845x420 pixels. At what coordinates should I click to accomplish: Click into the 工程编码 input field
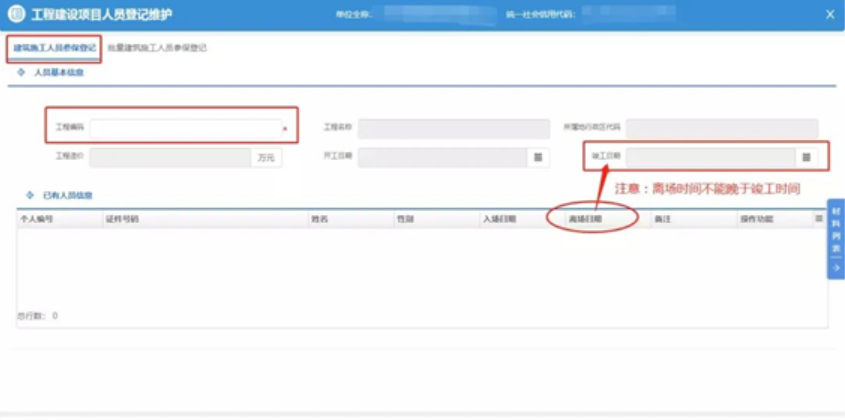(x=185, y=128)
